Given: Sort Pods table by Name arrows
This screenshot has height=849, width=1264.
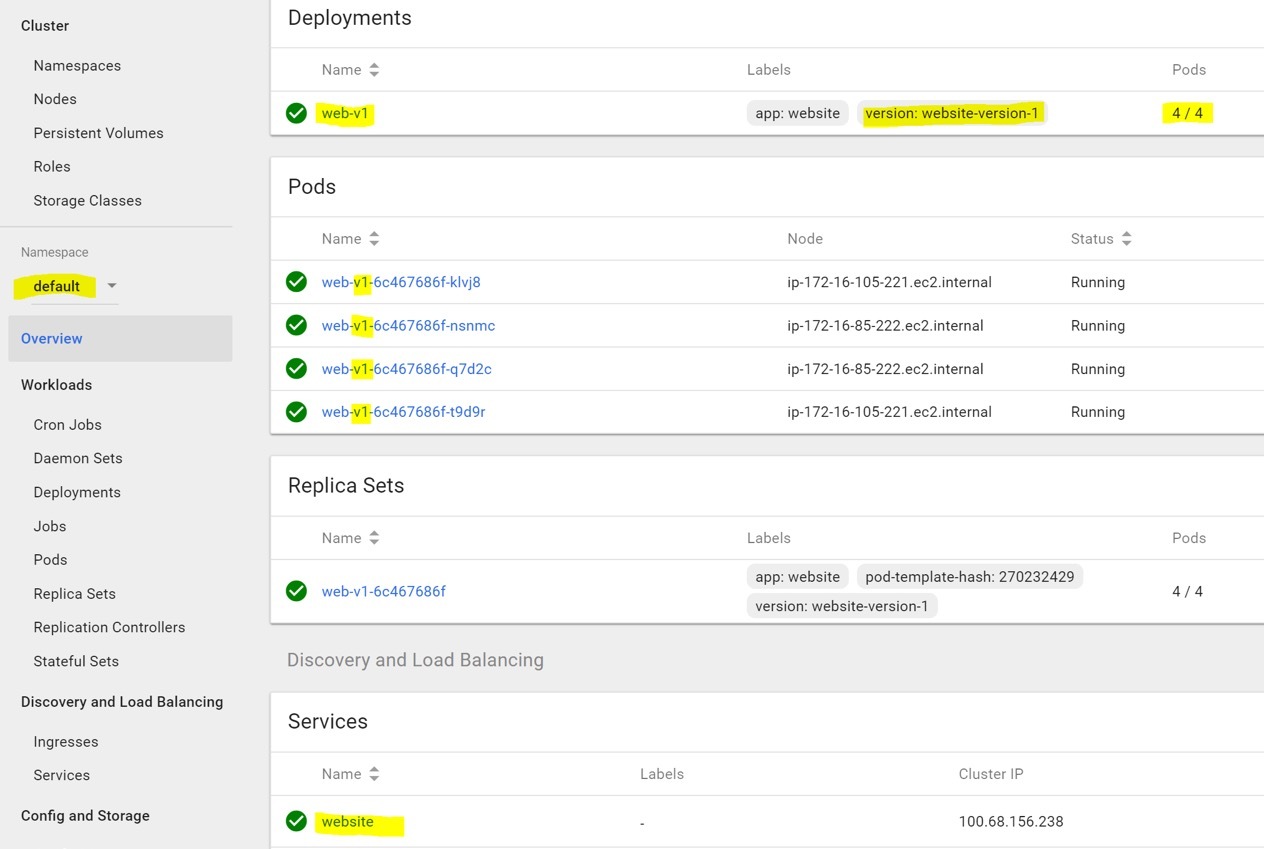Looking at the screenshot, I should pos(374,239).
